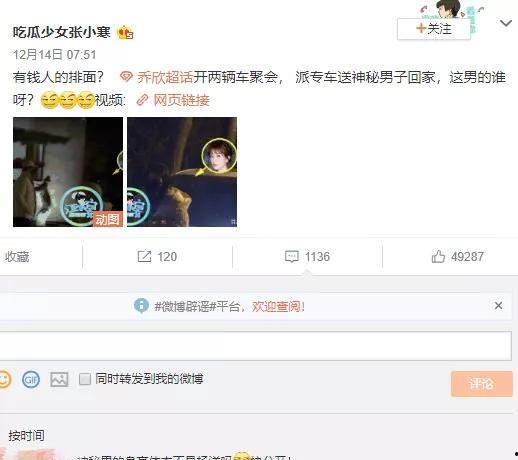Click the GIF insert icon
Image resolution: width=518 pixels, height=460 pixels.
31,379
